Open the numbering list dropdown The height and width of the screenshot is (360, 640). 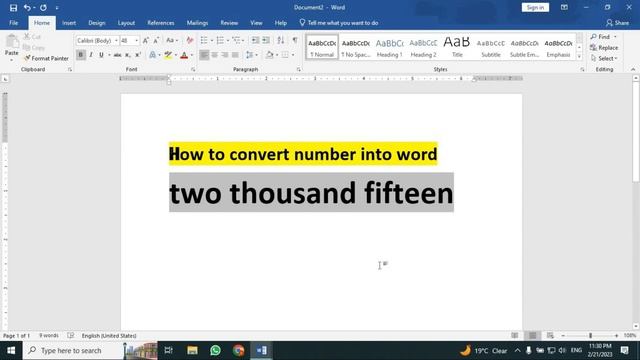[x=228, y=40]
